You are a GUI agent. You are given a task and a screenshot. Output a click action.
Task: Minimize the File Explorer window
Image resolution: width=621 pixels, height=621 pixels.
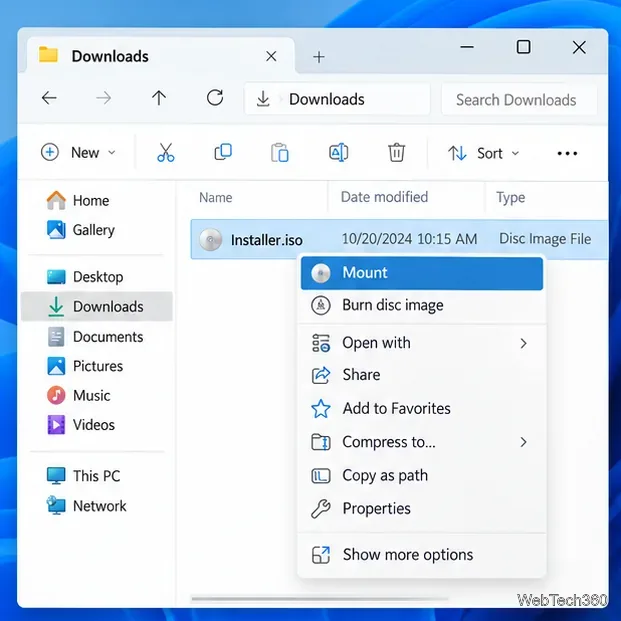[x=467, y=47]
